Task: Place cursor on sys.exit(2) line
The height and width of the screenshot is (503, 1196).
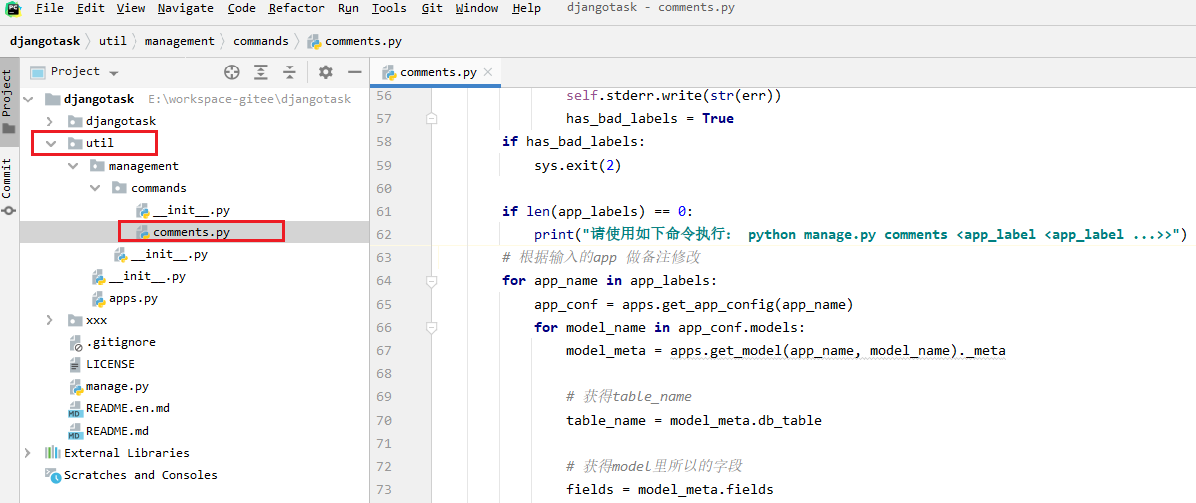Action: (578, 165)
